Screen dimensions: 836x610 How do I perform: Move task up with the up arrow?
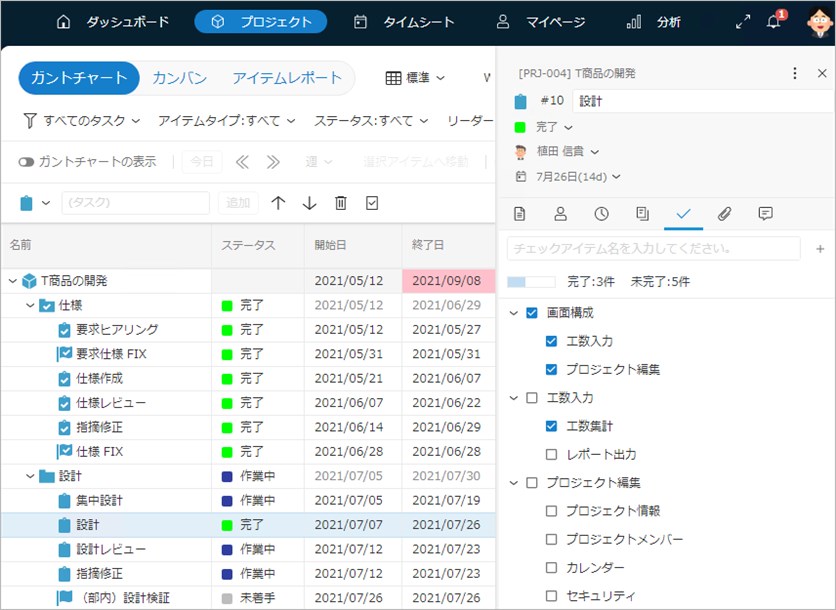pyautogui.click(x=278, y=203)
